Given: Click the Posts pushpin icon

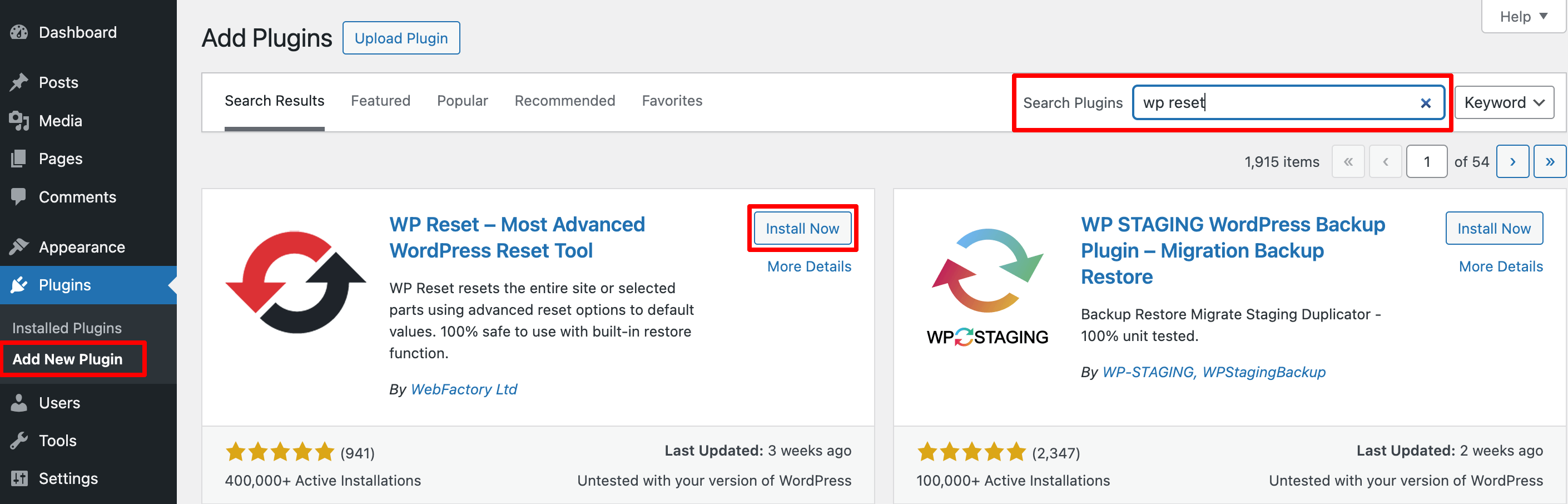Looking at the screenshot, I should point(19,82).
